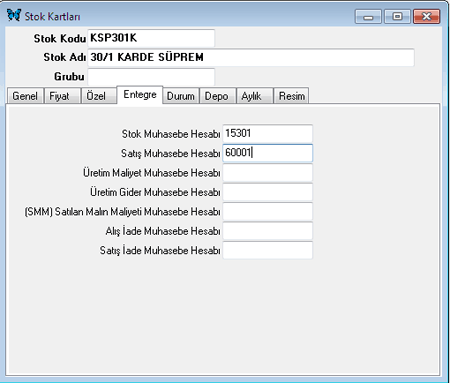Switch to the Fiyat tab
Screen dimensions: 450x383
62,96
